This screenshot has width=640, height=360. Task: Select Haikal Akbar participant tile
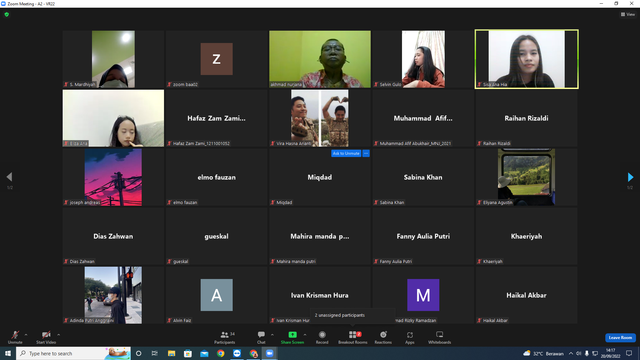(x=527, y=295)
